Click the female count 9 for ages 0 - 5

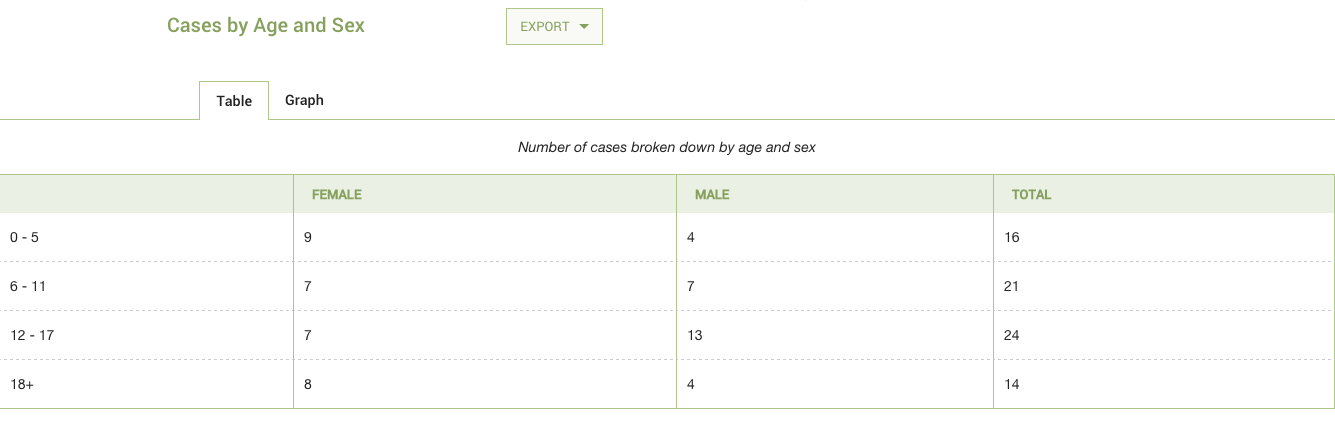pos(308,237)
